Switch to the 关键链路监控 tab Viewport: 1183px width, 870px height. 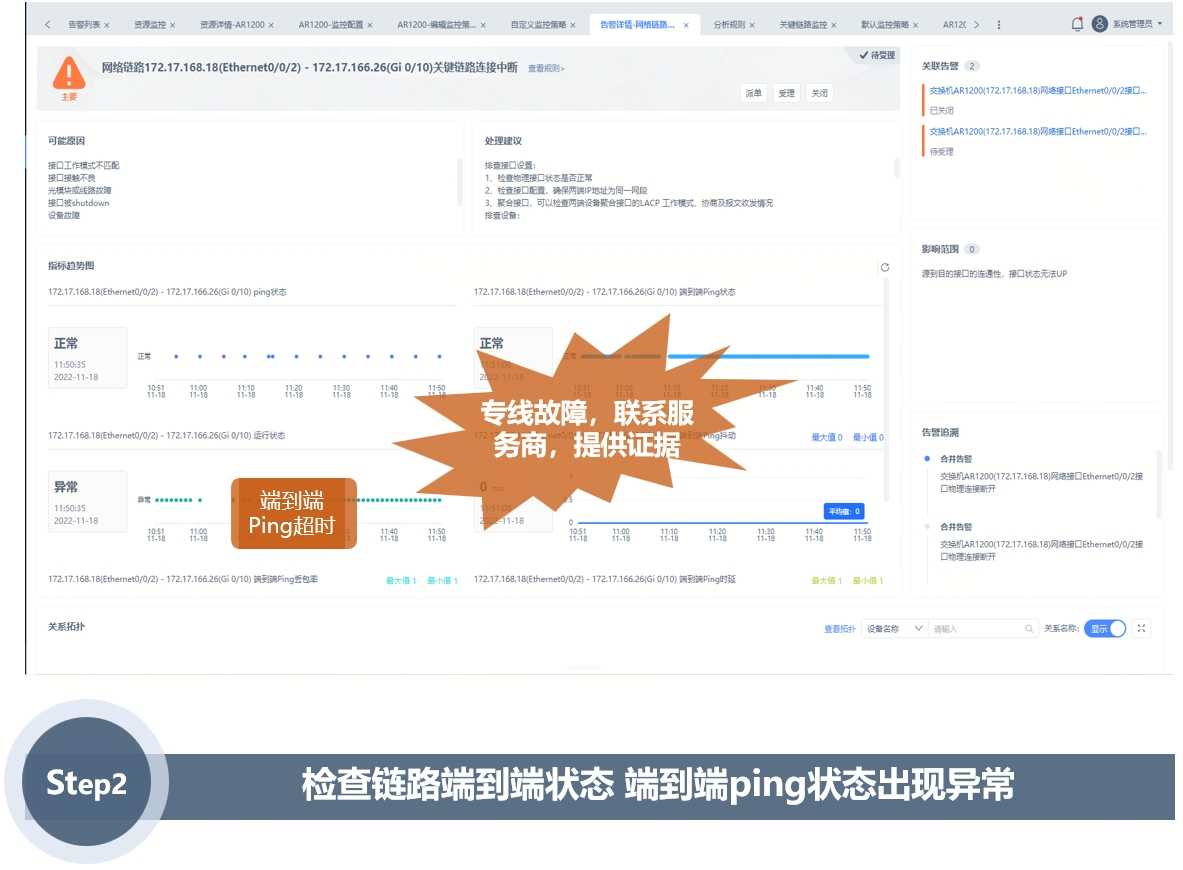point(803,25)
